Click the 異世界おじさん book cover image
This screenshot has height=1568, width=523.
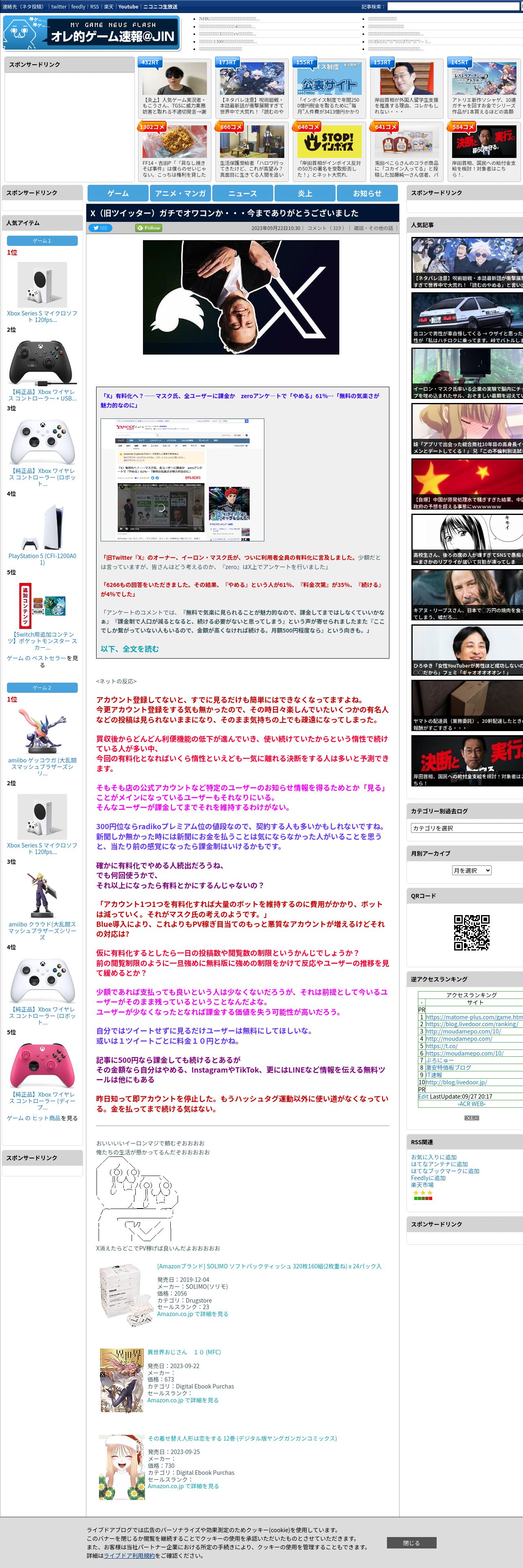pos(121,1380)
